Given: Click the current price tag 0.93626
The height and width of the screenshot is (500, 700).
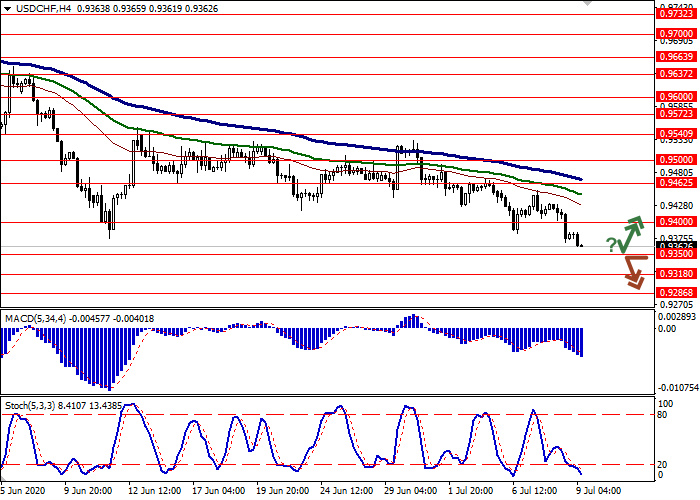Looking at the screenshot, I should tap(676, 246).
